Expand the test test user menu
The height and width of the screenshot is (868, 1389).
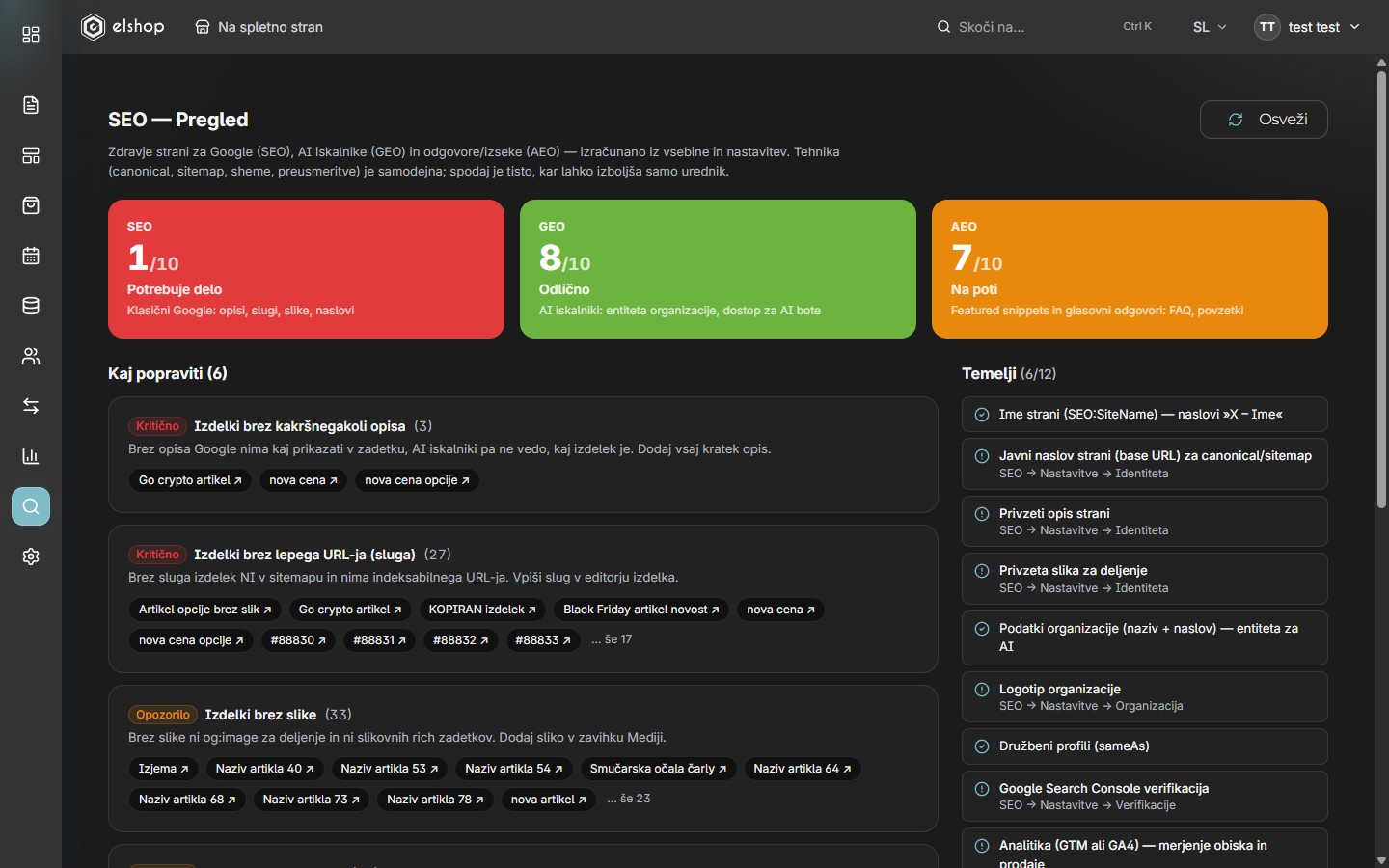click(x=1307, y=27)
